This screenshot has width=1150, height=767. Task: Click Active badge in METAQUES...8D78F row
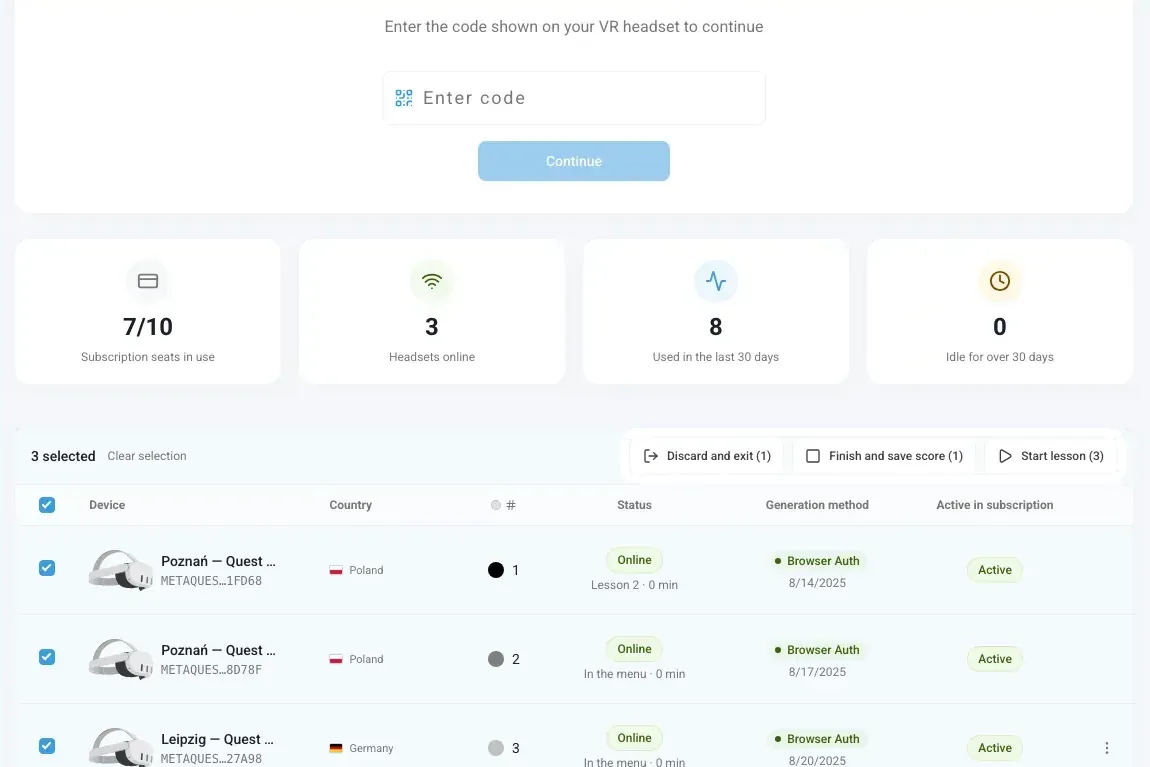point(995,658)
